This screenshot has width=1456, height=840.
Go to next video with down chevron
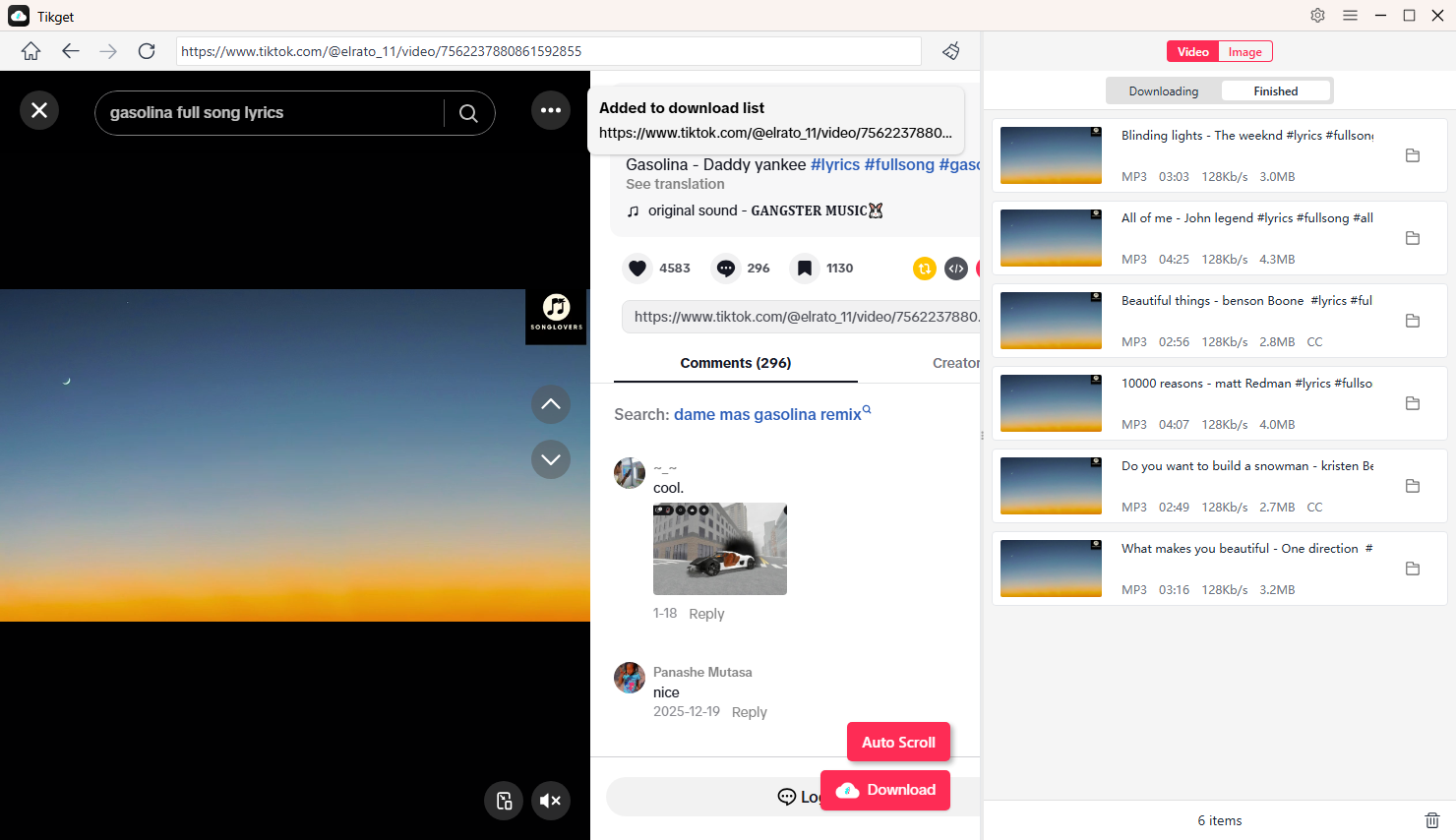click(x=551, y=459)
